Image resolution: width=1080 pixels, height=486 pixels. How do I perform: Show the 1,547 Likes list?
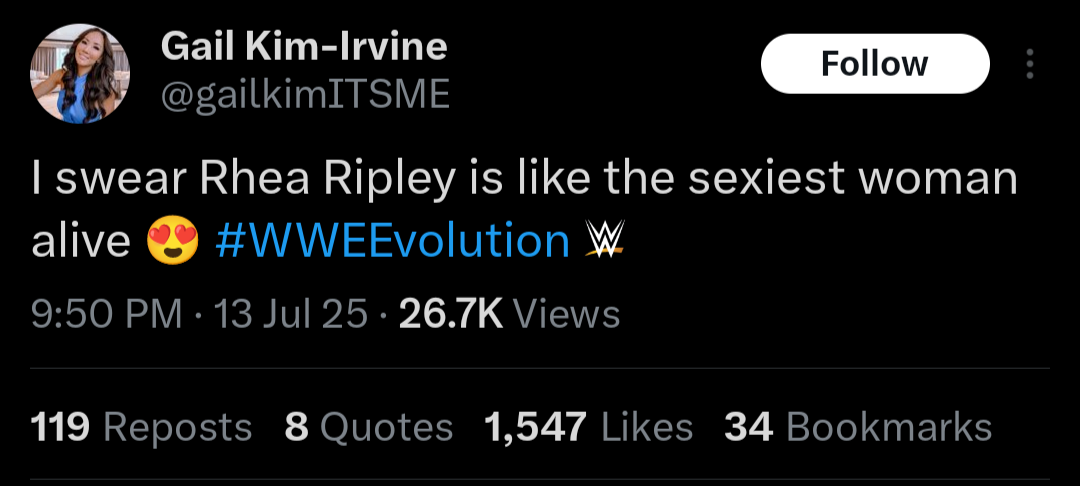[x=589, y=427]
